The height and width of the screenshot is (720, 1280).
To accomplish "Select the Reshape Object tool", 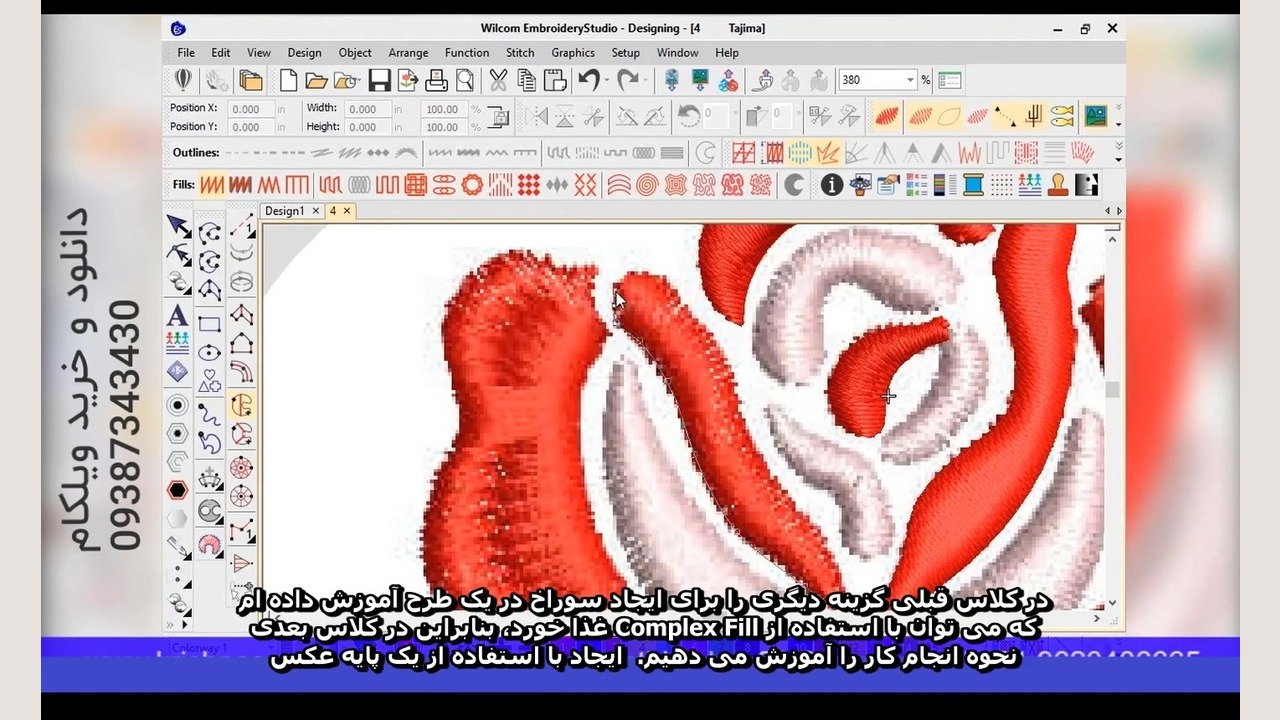I will point(178,254).
